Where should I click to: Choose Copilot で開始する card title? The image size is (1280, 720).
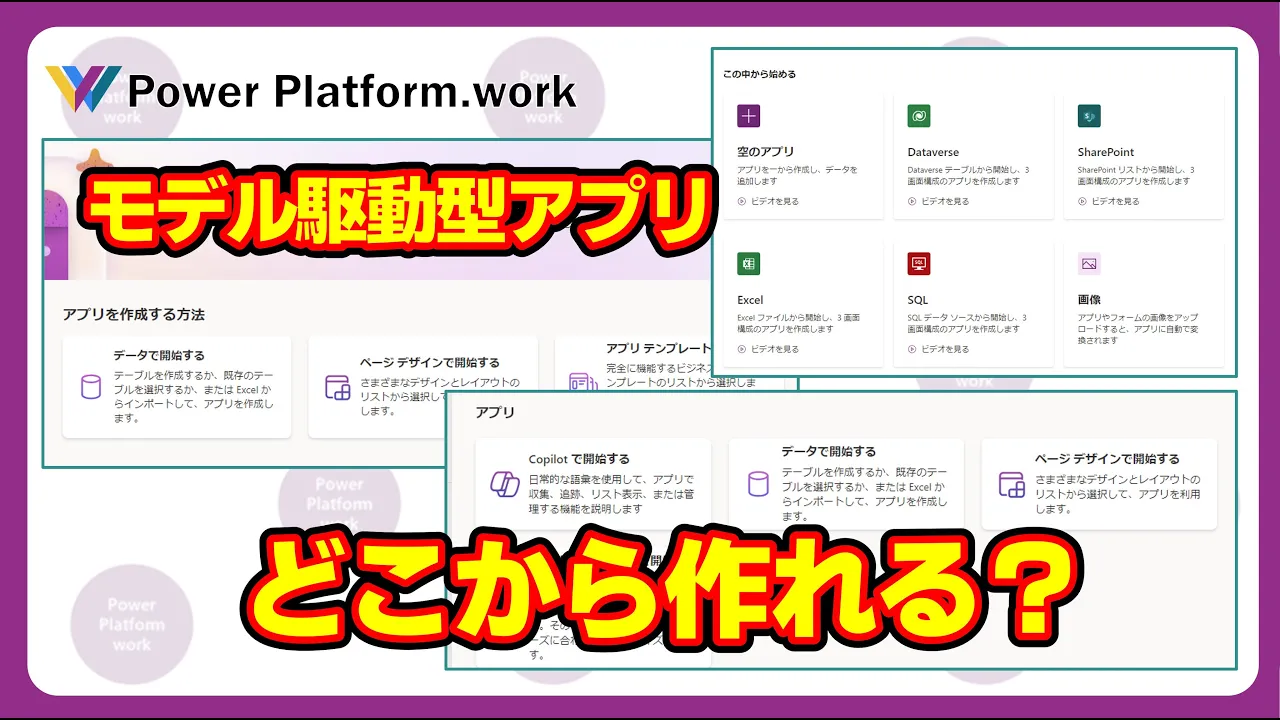[579, 459]
